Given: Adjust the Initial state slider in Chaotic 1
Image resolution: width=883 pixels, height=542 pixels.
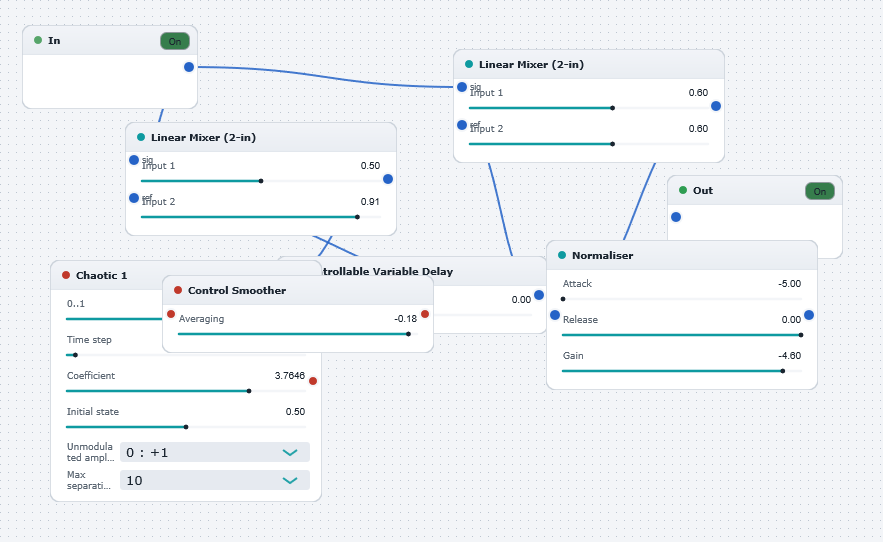Looking at the screenshot, I should 186,427.
